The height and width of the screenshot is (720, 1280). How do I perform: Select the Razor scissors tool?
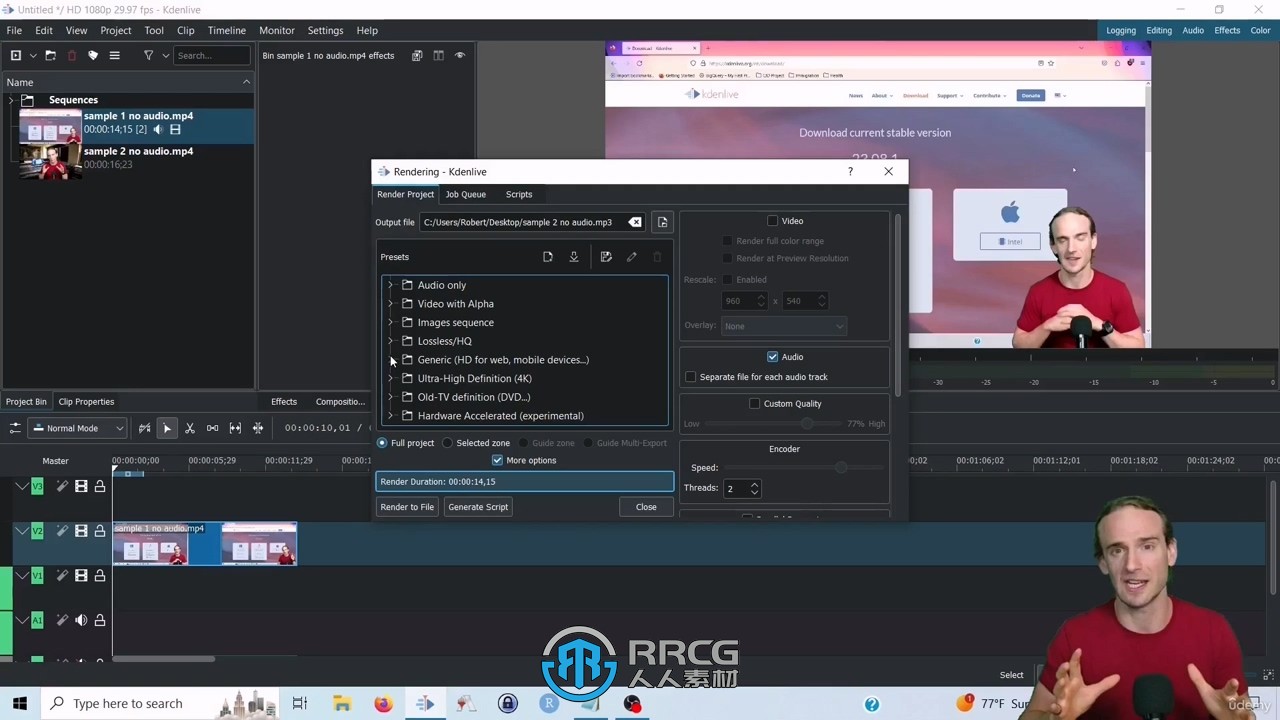pyautogui.click(x=189, y=428)
